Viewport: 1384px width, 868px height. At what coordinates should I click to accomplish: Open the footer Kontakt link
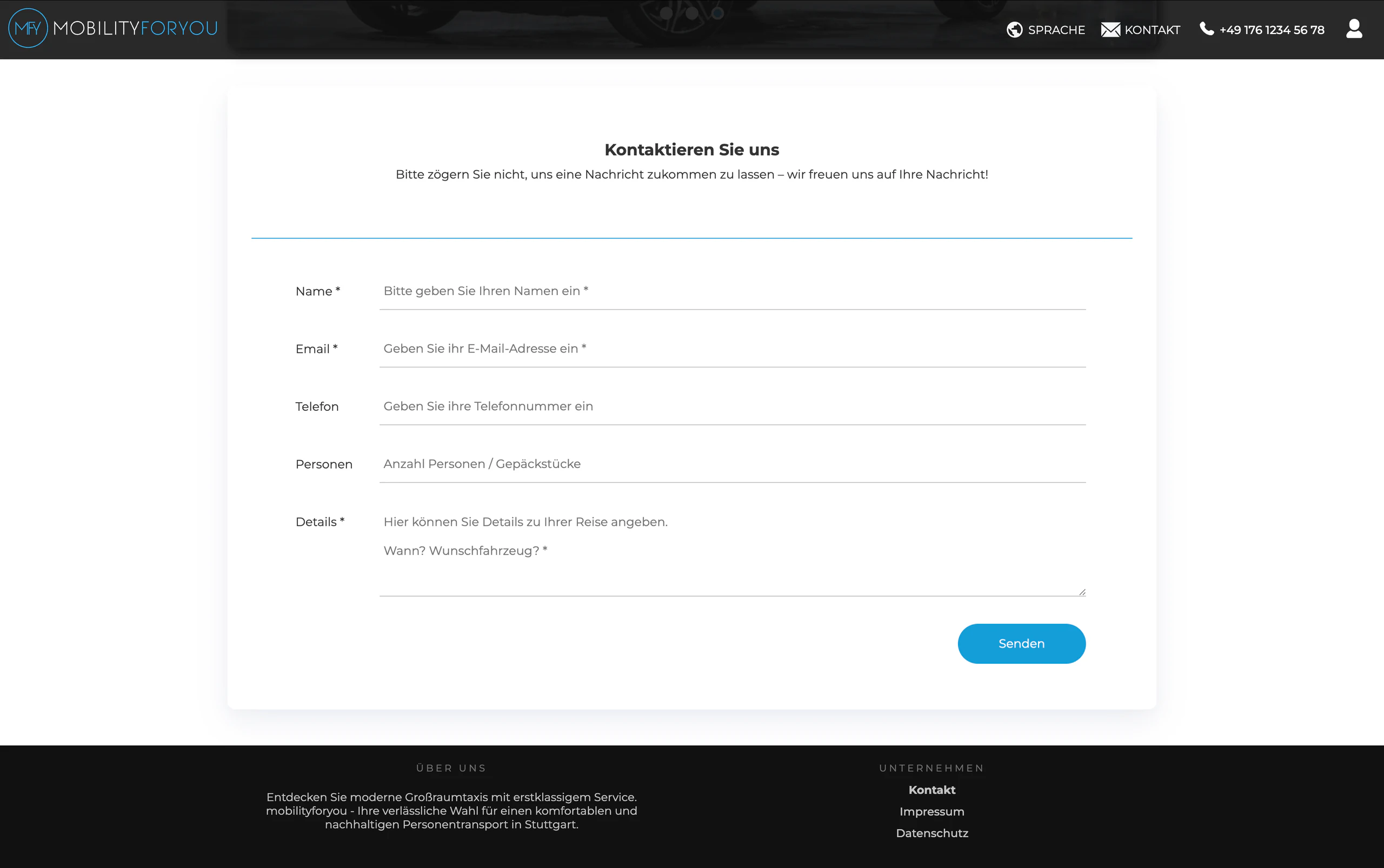pyautogui.click(x=931, y=790)
